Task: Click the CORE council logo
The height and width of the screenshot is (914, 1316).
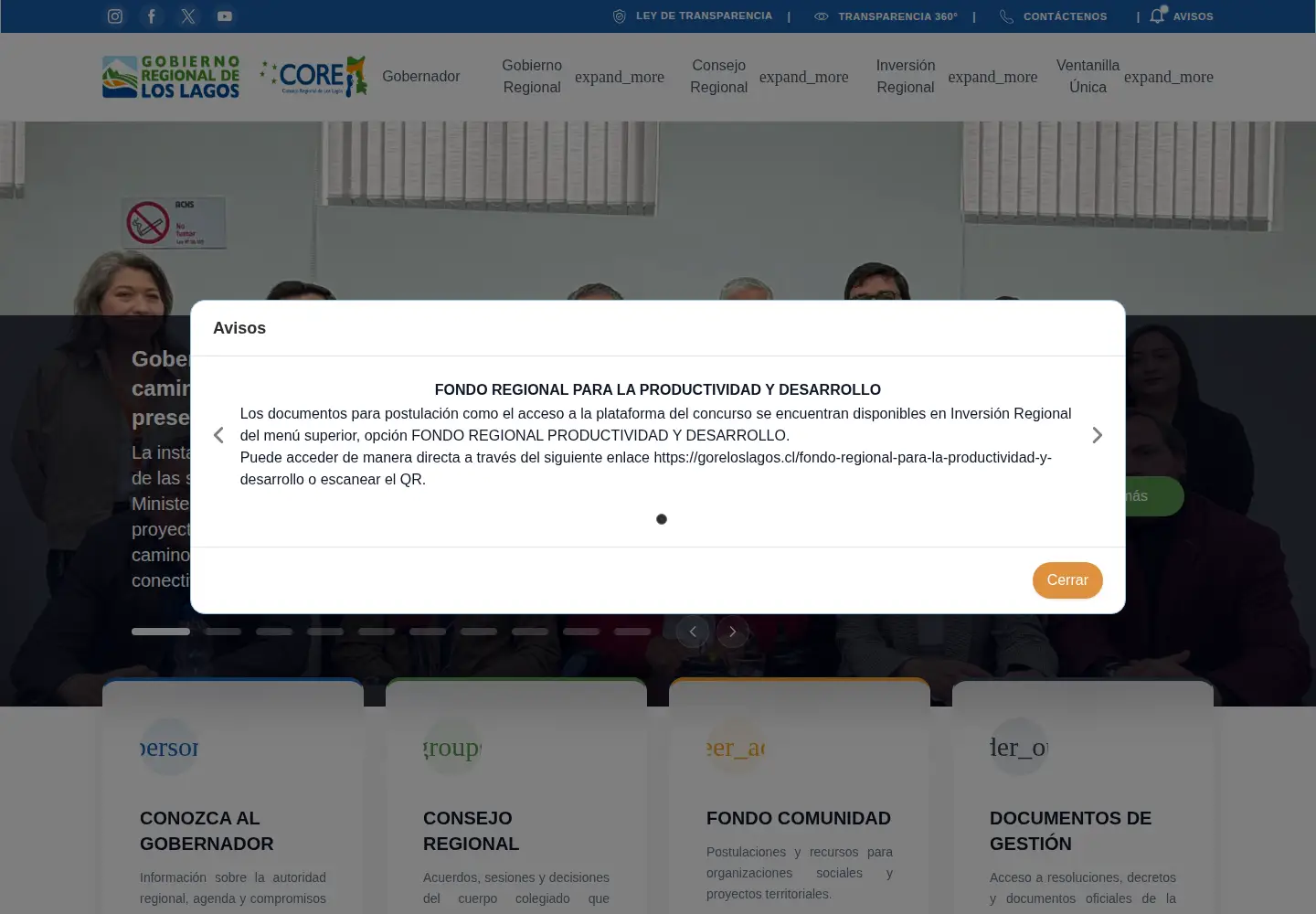Action: pos(313,77)
